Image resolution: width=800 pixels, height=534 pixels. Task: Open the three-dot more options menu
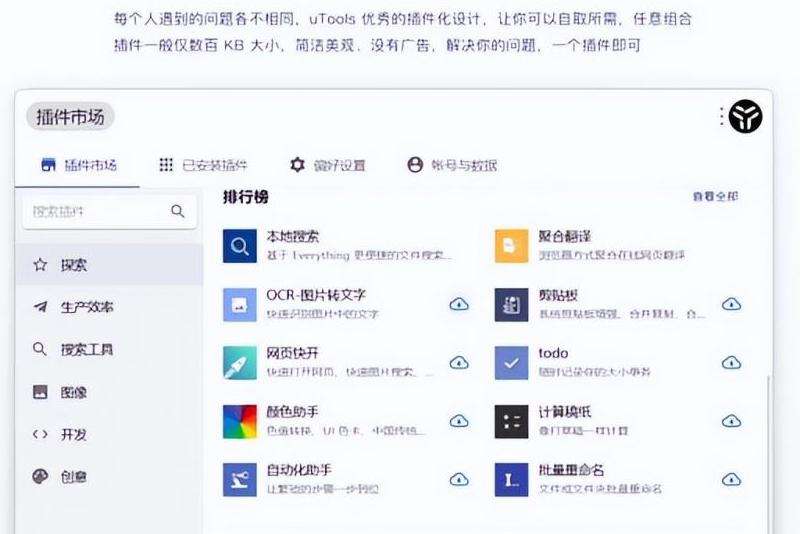coord(721,116)
